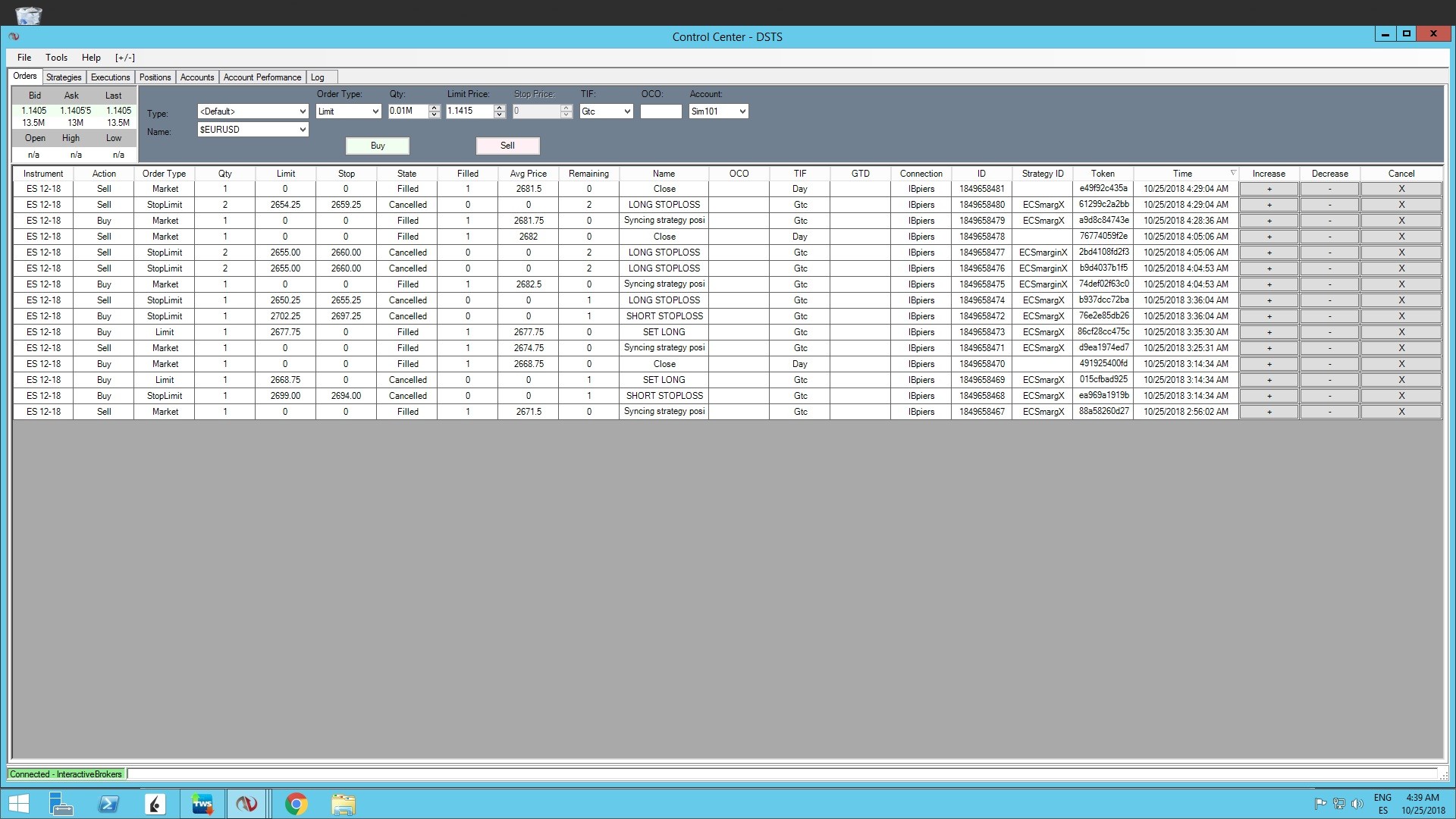Switch to the Executions tab
The width and height of the screenshot is (1456, 819).
[110, 77]
